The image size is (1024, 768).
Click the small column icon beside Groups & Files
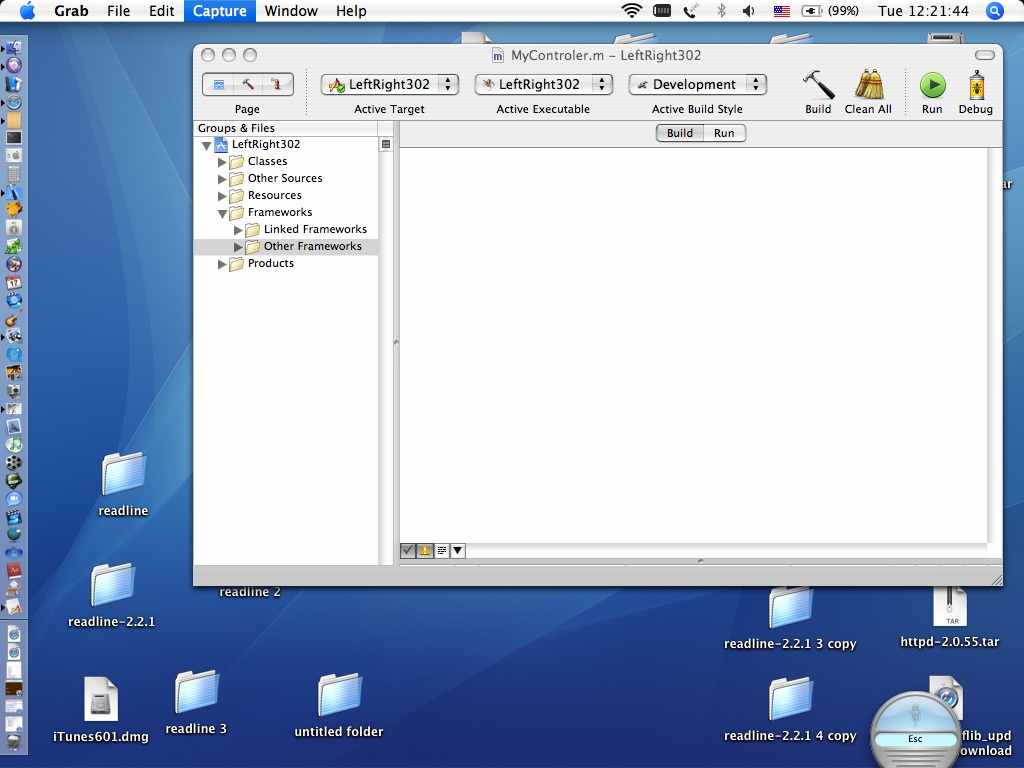(386, 144)
